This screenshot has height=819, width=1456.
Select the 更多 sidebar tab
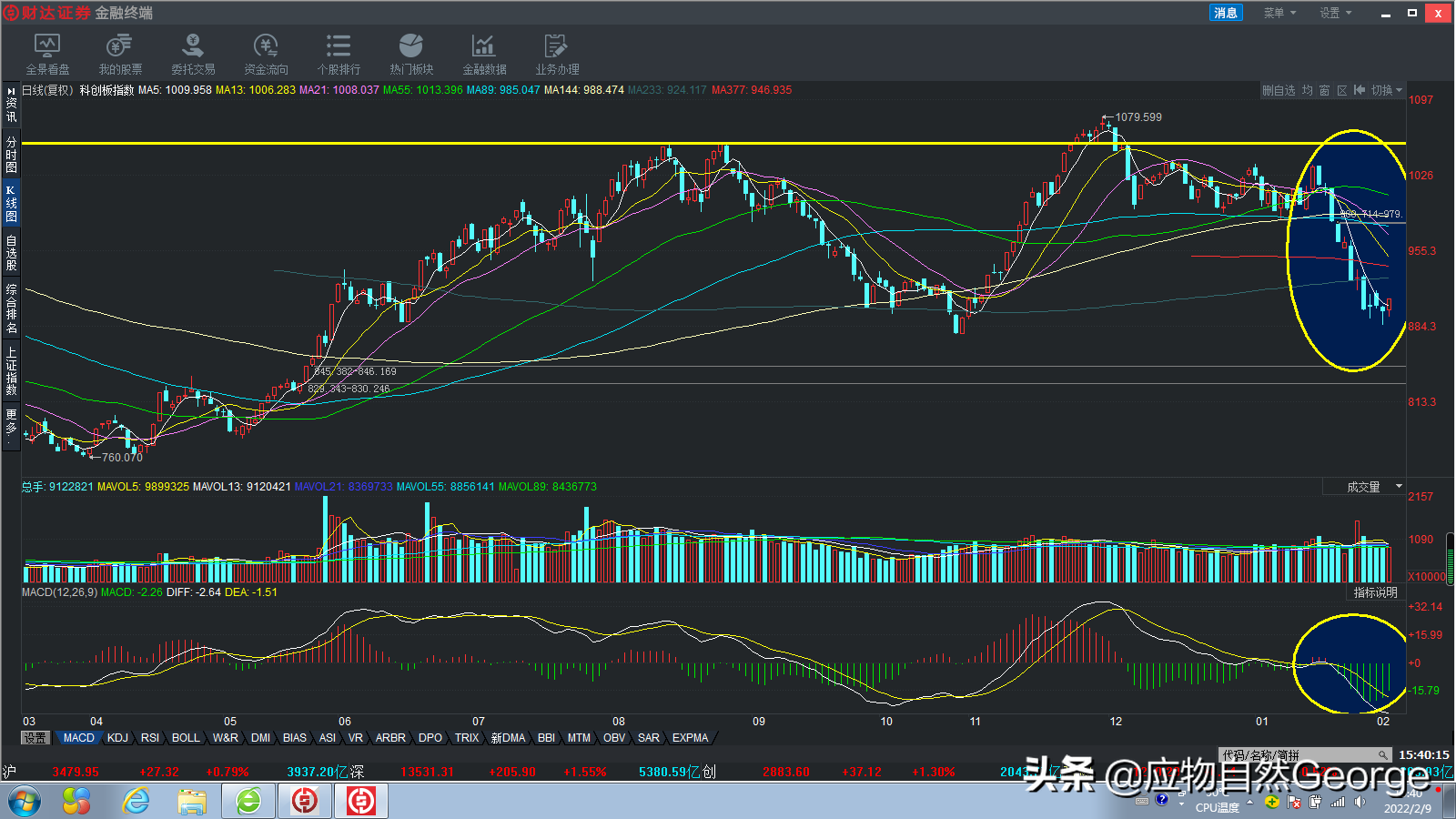11,425
